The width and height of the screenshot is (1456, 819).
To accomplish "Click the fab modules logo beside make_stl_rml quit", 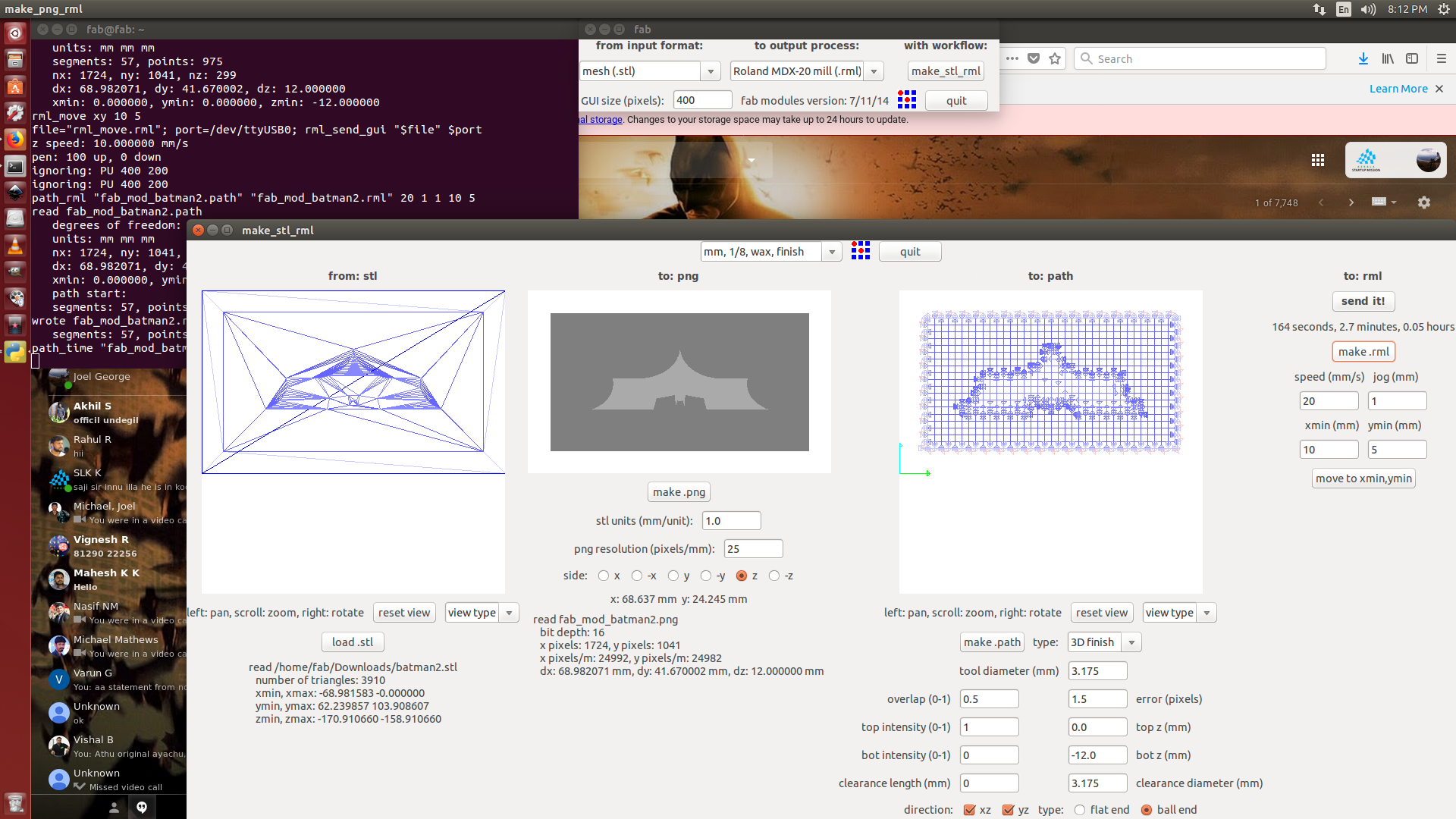I will pyautogui.click(x=860, y=251).
